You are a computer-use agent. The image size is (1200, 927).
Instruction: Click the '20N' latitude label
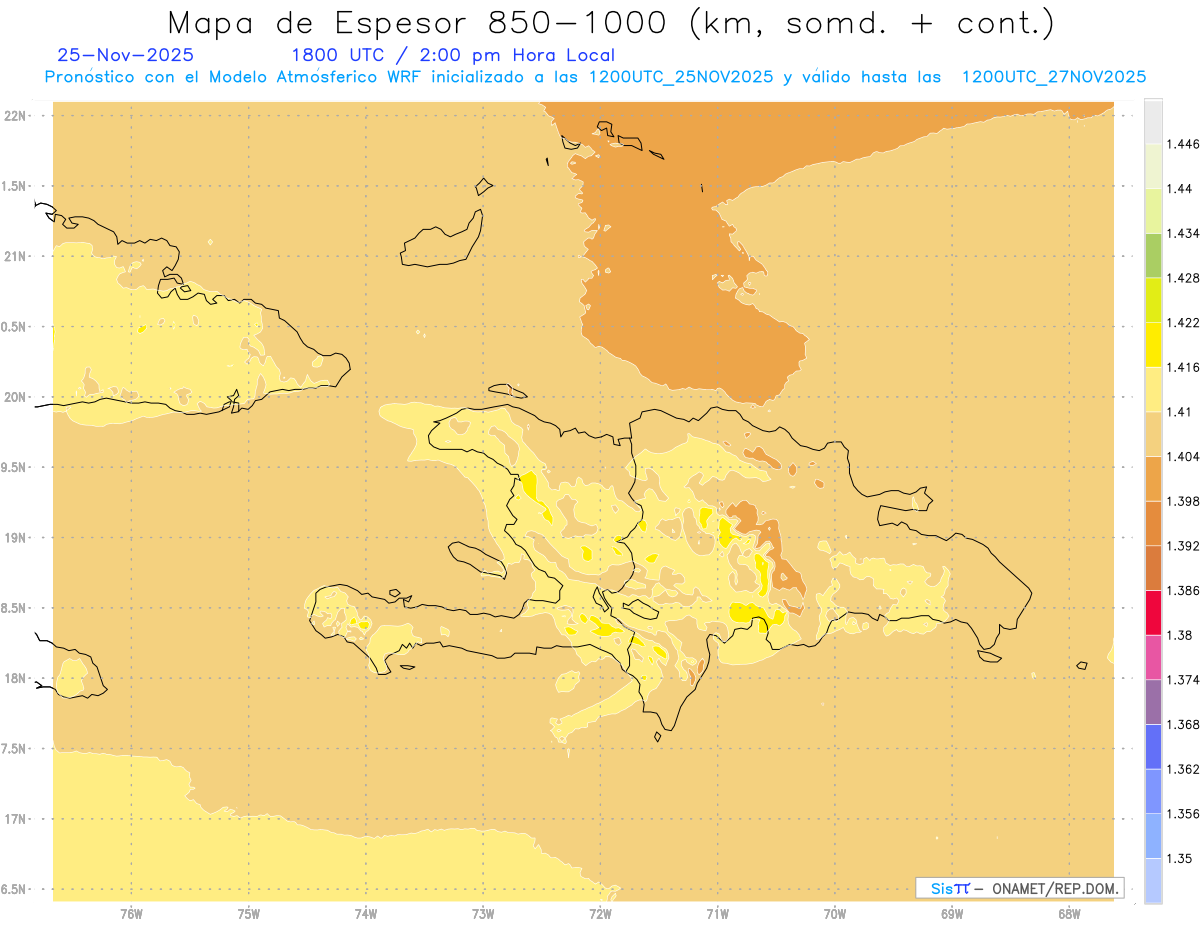point(14,397)
